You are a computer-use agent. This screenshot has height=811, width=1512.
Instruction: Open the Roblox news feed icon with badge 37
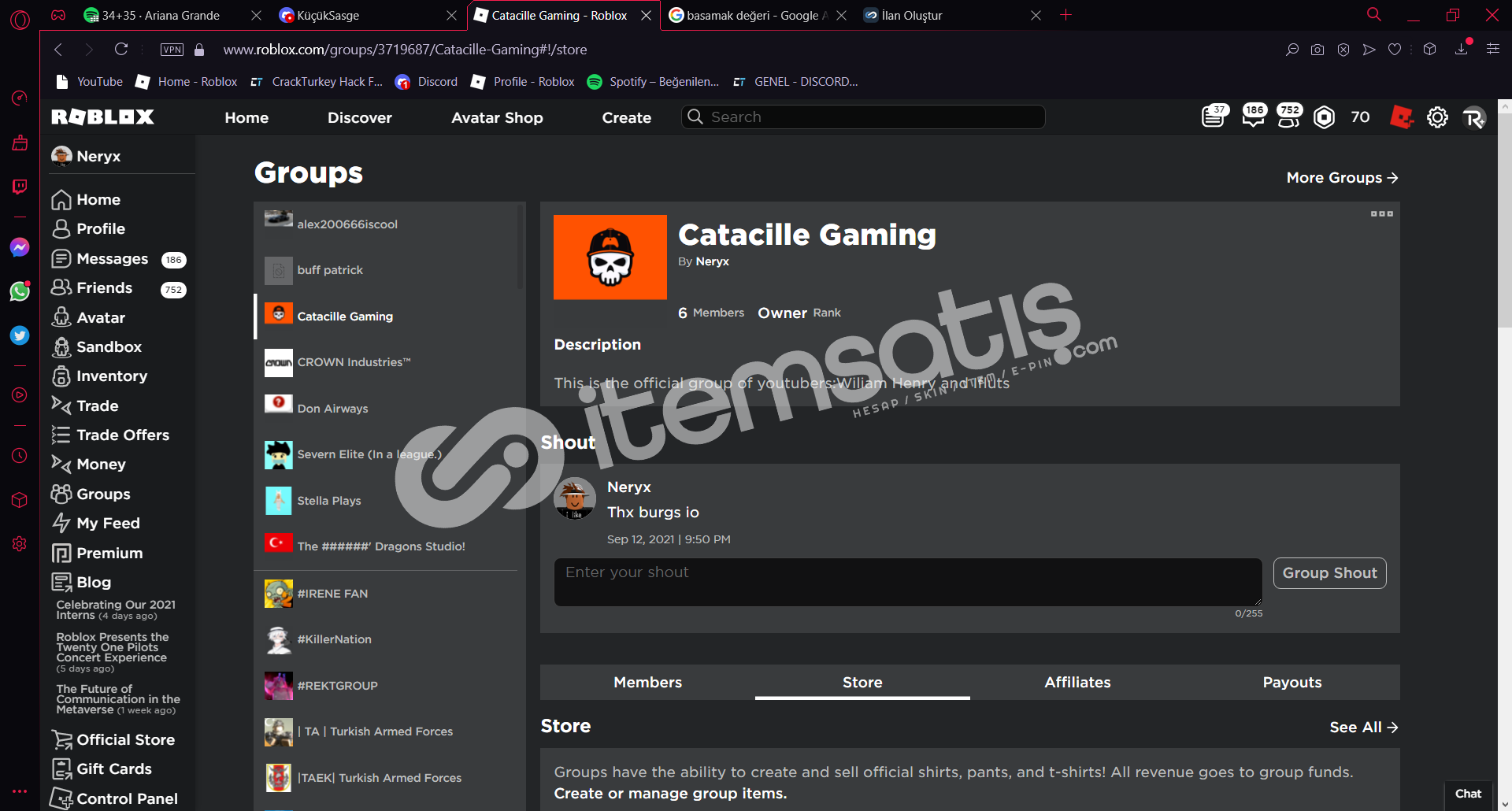[1214, 117]
